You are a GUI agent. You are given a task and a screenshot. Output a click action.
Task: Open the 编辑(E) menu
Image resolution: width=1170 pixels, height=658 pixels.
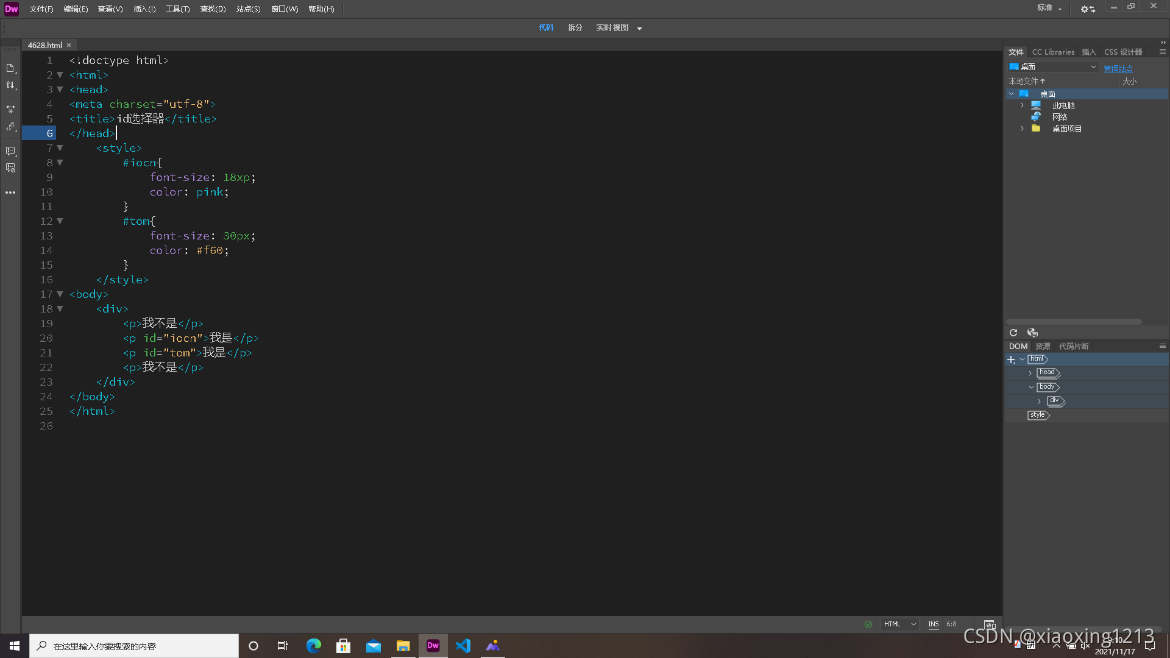(x=75, y=9)
